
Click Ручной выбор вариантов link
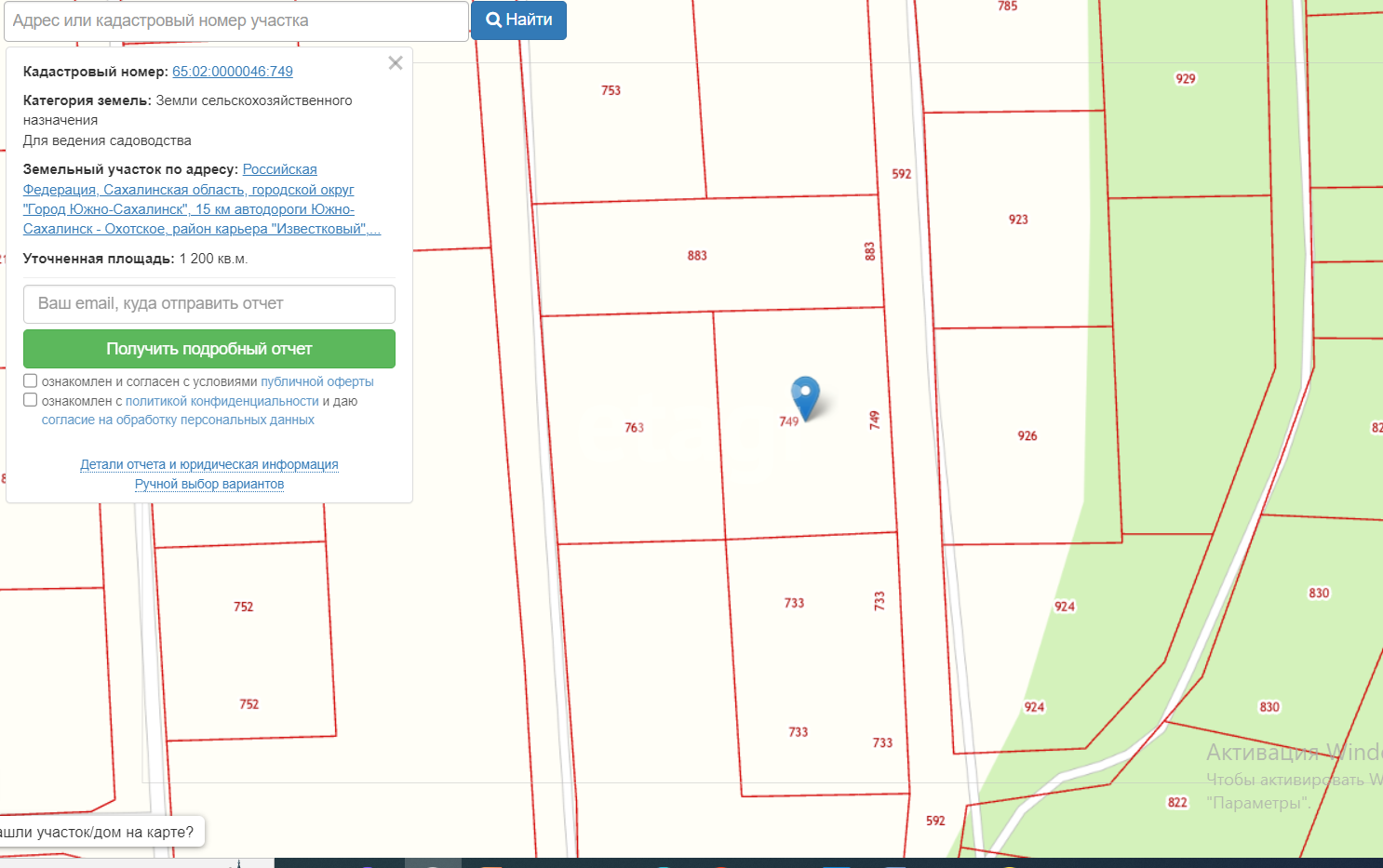[x=209, y=484]
